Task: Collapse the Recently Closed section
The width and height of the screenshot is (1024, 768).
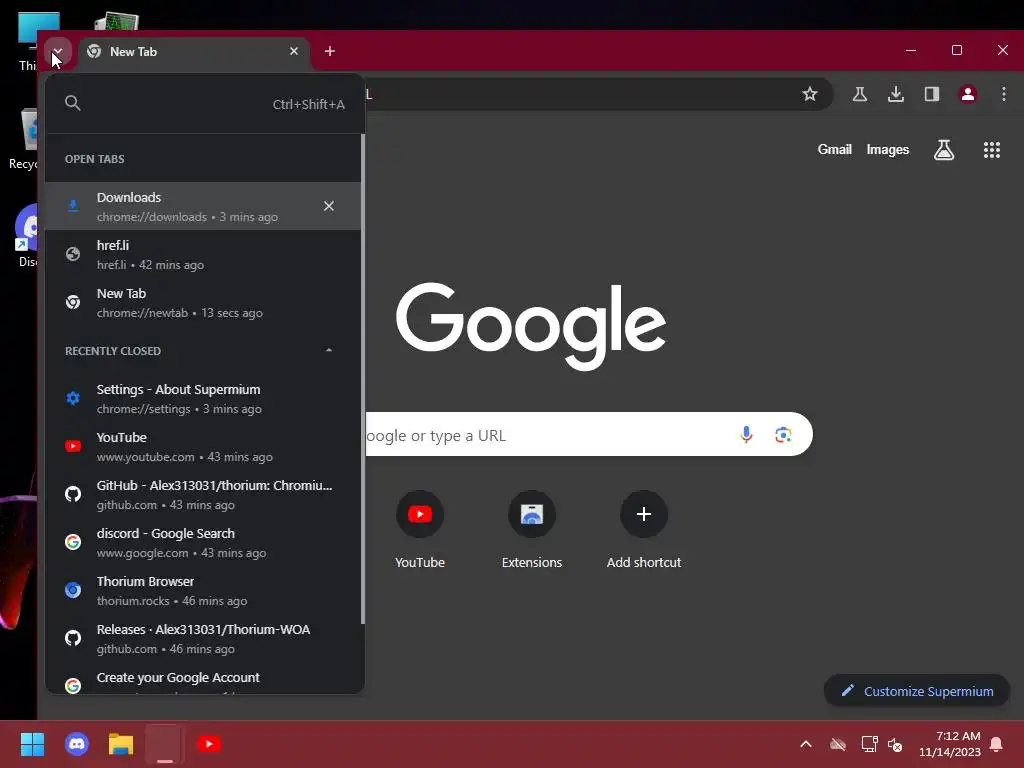Action: tap(329, 351)
